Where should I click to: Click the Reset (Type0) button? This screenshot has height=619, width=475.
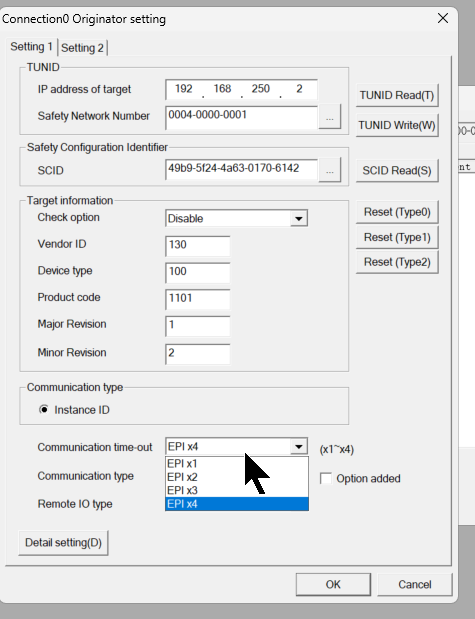tap(397, 212)
